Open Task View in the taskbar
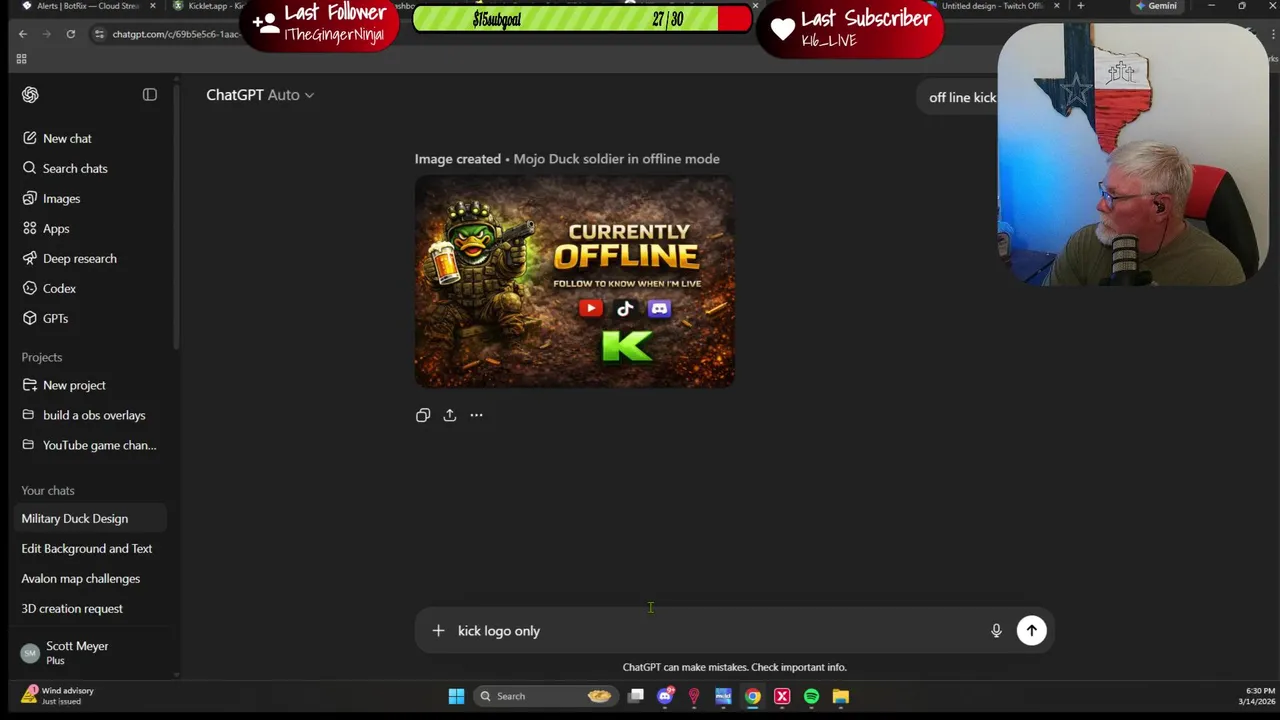Image resolution: width=1280 pixels, height=720 pixels. [636, 696]
